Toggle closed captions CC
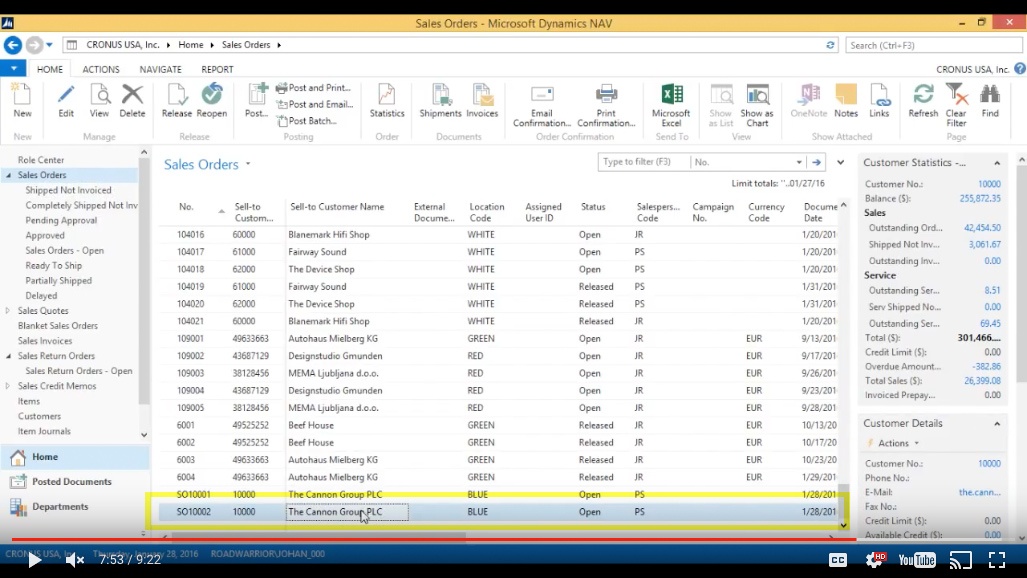This screenshot has height=578, width=1027. 838,560
